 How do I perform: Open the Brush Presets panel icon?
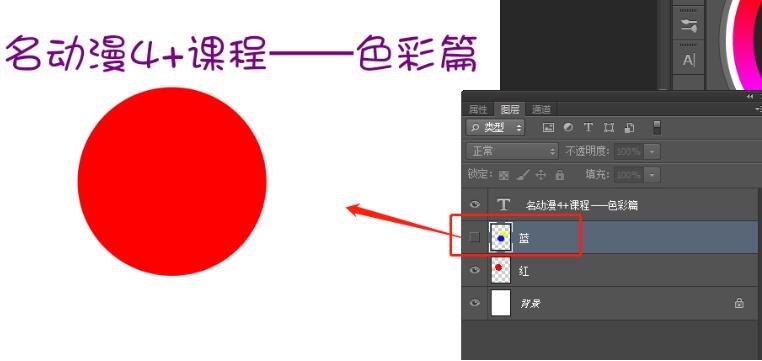pyautogui.click(x=689, y=26)
